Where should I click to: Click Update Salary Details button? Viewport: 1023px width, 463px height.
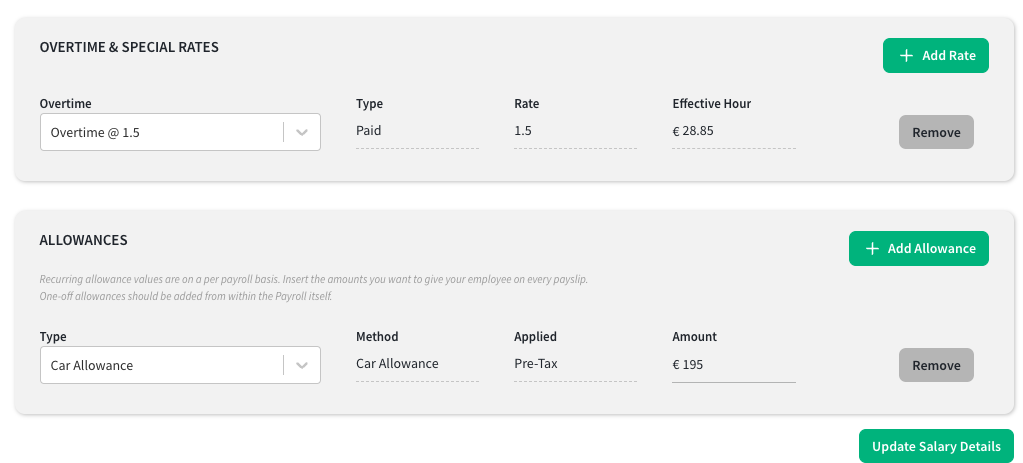(x=936, y=446)
